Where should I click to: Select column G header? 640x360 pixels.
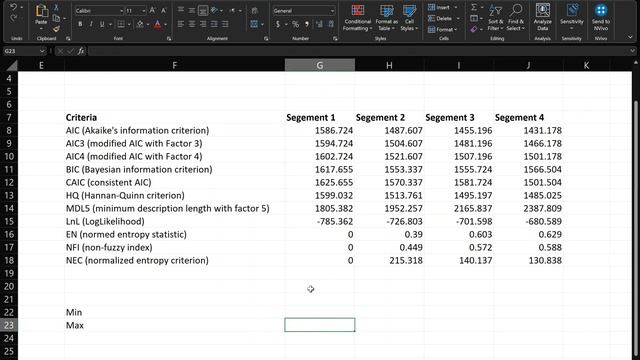point(320,65)
